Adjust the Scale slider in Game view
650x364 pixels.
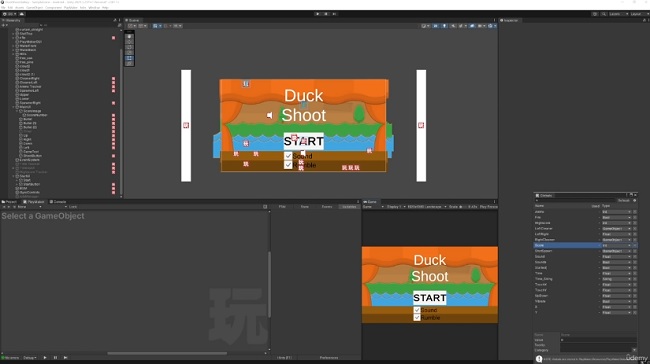point(462,206)
